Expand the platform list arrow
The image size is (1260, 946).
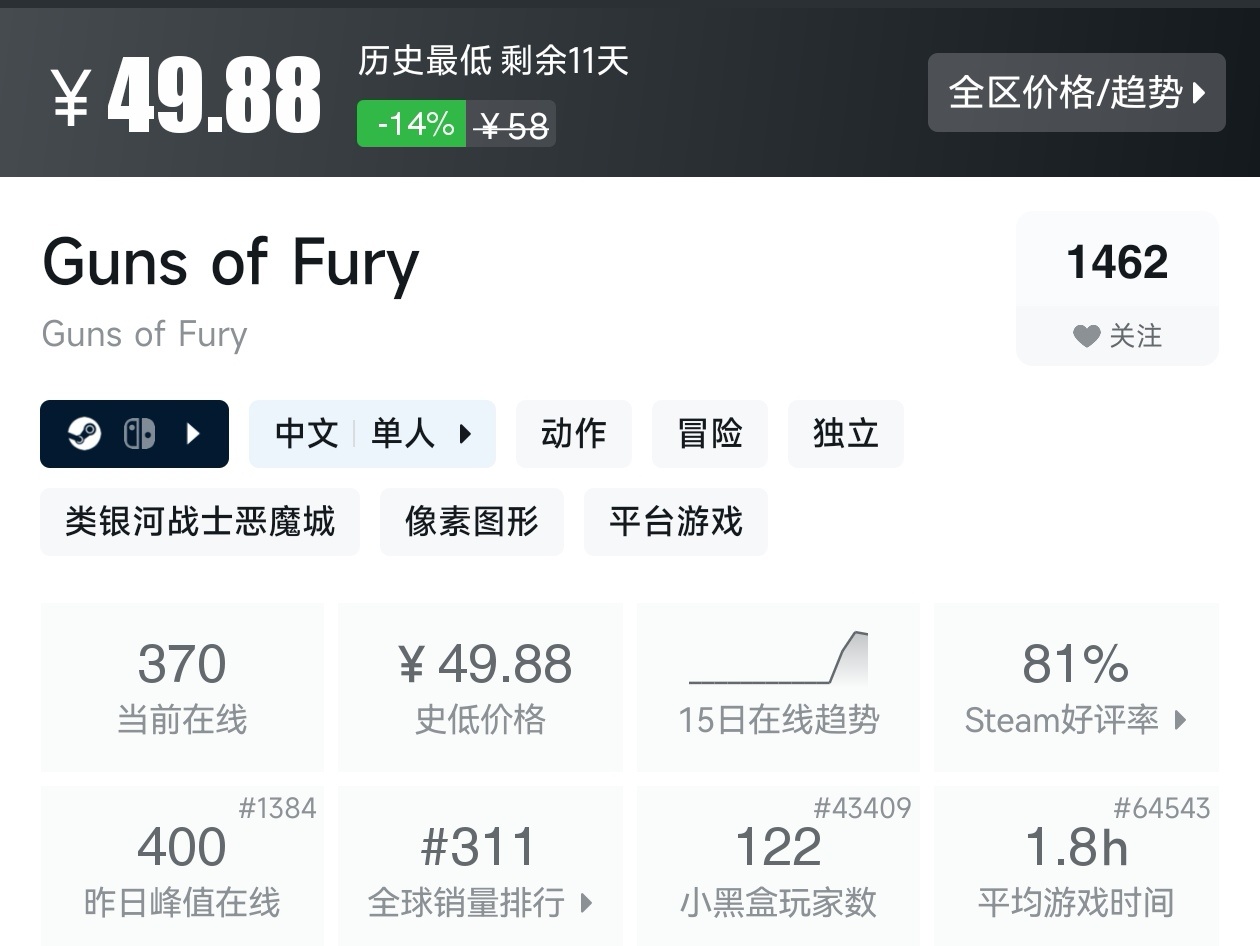(x=194, y=434)
